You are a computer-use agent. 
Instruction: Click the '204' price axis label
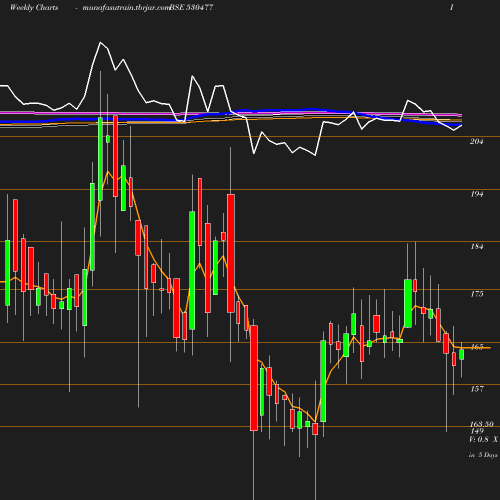[x=477, y=141]
